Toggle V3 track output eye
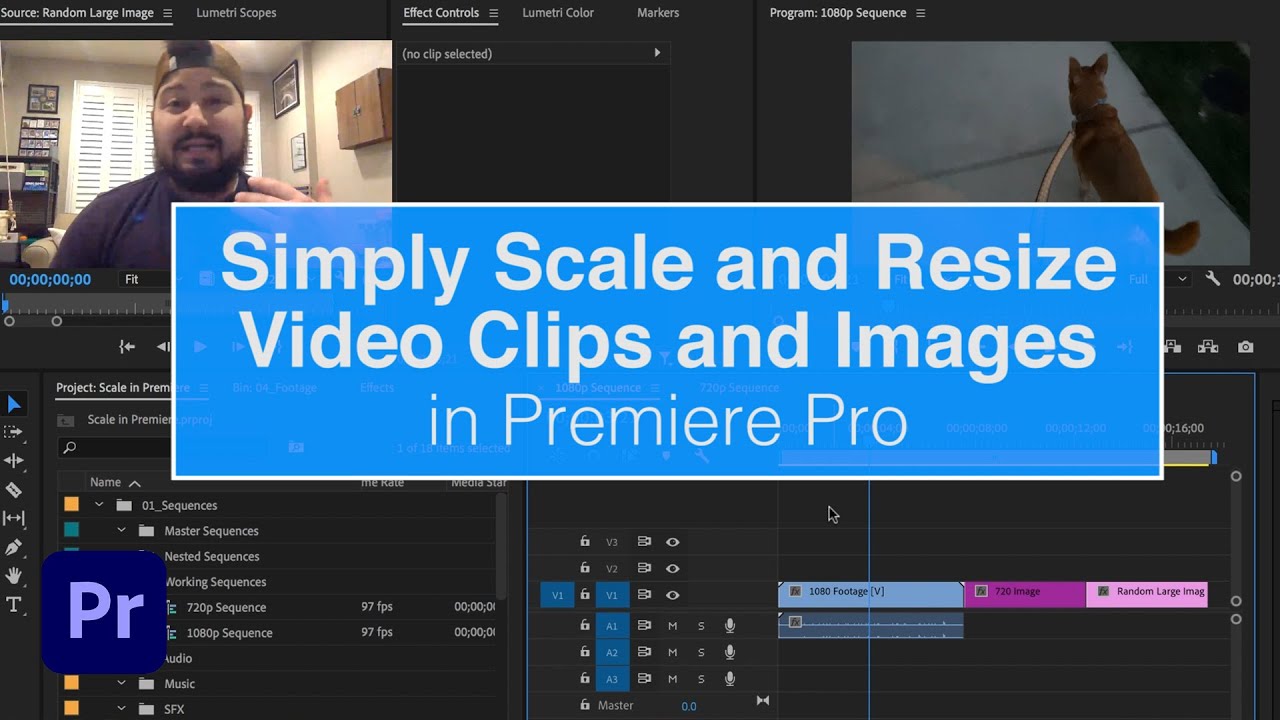The width and height of the screenshot is (1280, 720). point(673,542)
